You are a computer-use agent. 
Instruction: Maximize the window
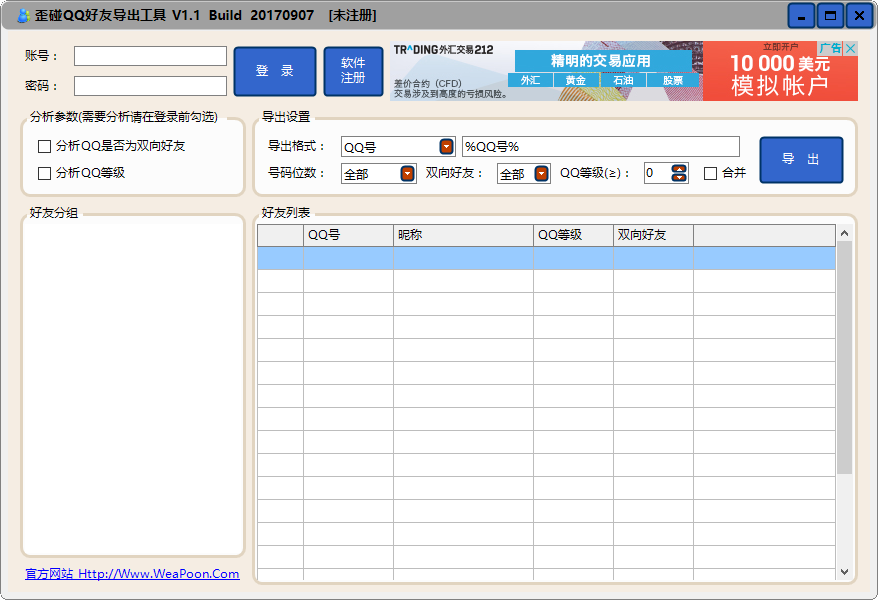point(830,16)
